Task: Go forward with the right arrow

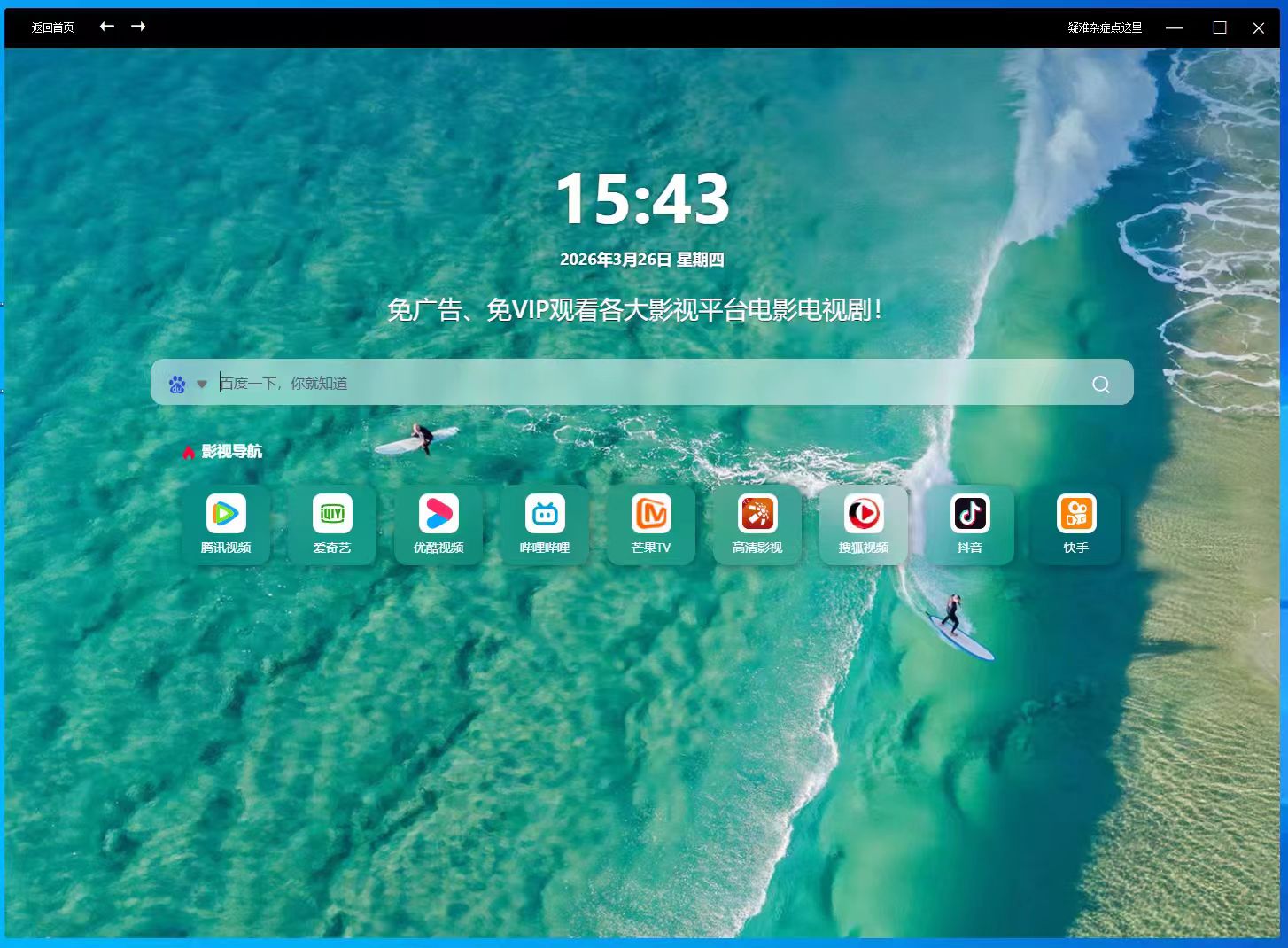Action: [138, 27]
